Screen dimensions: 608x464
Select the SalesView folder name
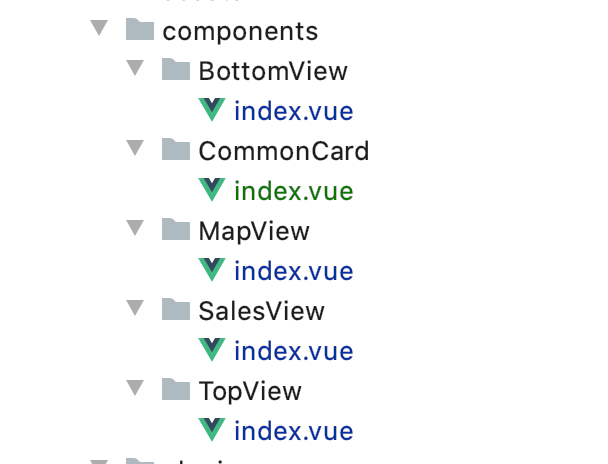261,311
